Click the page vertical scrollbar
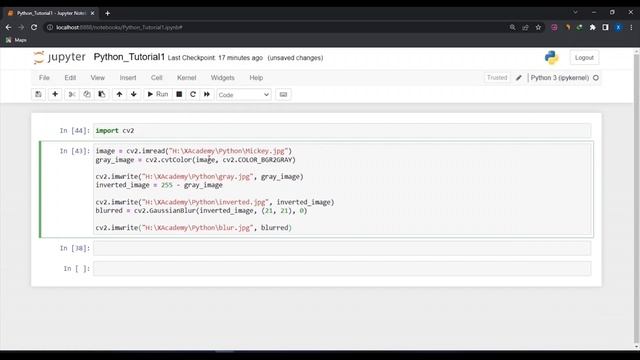The width and height of the screenshot is (640, 360). [636, 198]
